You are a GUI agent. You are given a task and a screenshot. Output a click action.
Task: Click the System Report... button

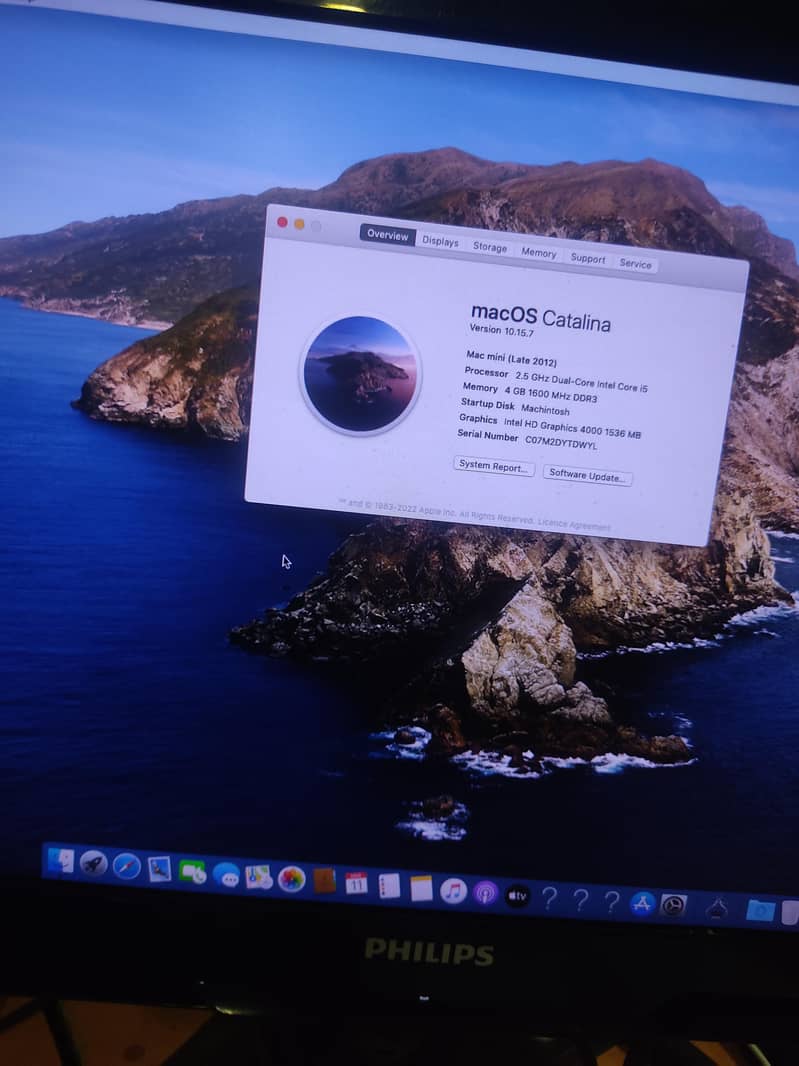pos(494,466)
